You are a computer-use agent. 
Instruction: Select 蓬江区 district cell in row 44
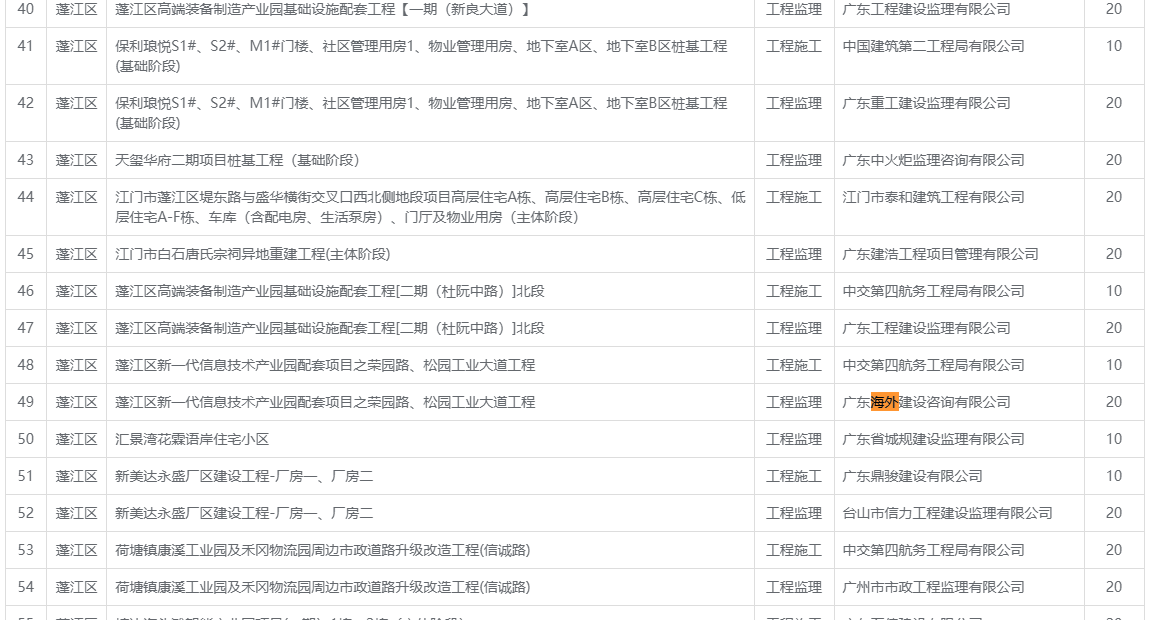(76, 197)
